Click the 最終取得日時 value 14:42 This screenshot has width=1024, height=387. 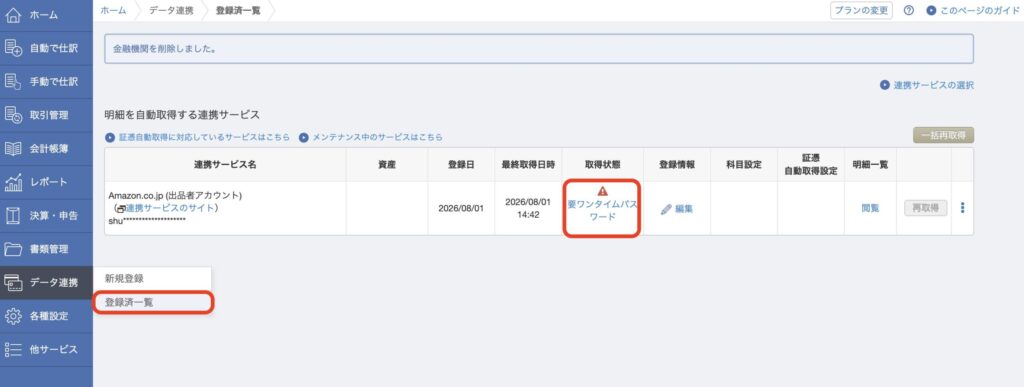(528, 215)
